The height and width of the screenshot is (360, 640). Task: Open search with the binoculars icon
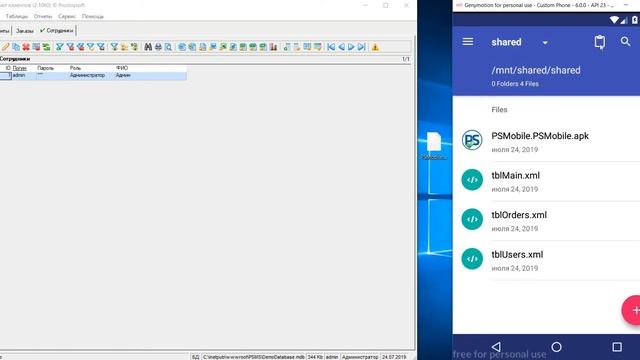(148, 47)
